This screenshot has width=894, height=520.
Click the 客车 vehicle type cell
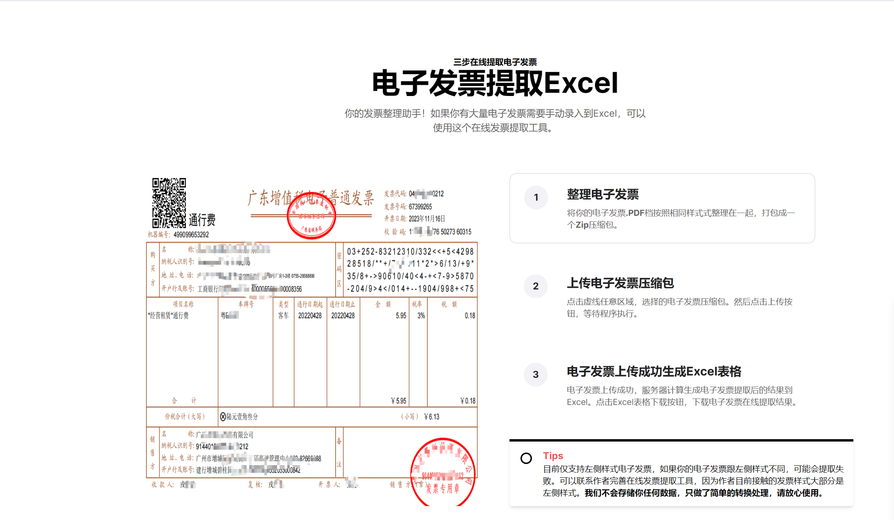tap(283, 315)
